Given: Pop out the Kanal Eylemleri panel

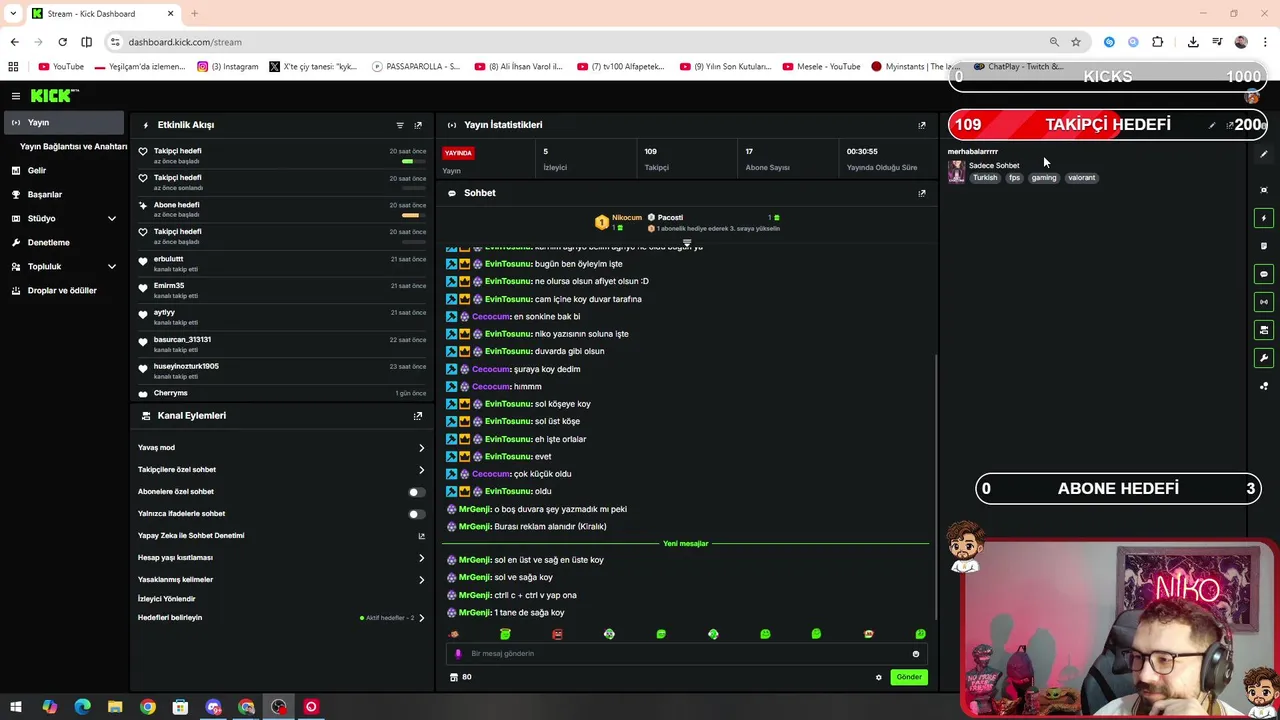Looking at the screenshot, I should point(418,416).
